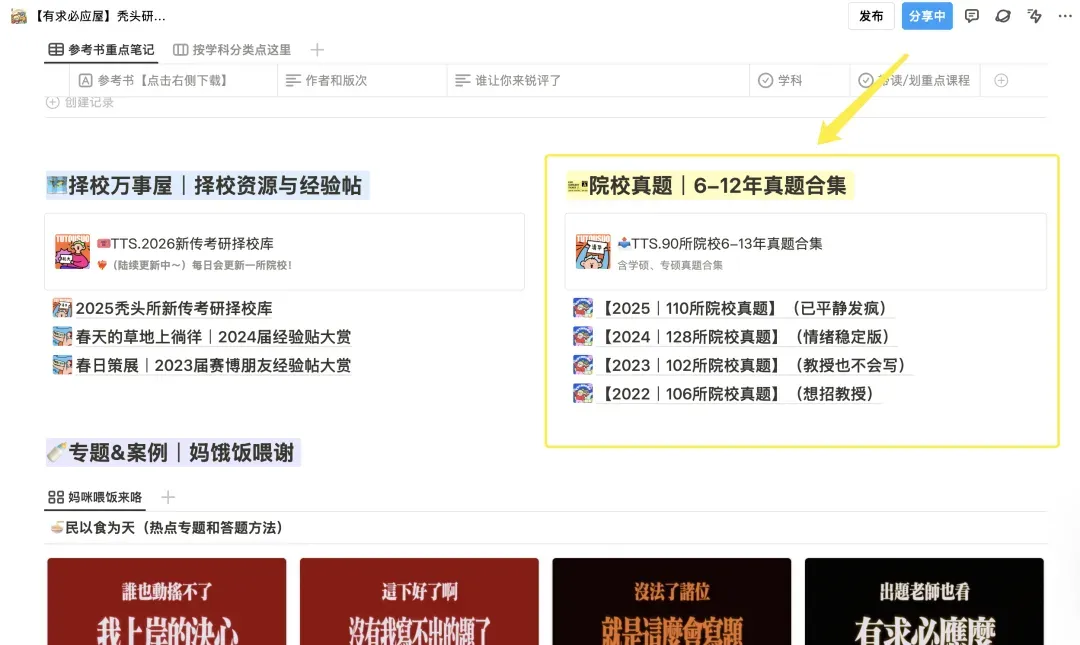Image resolution: width=1080 pixels, height=645 pixels.
Task: Click the check icon on 必读/划重点课程 column
Action: coord(868,80)
